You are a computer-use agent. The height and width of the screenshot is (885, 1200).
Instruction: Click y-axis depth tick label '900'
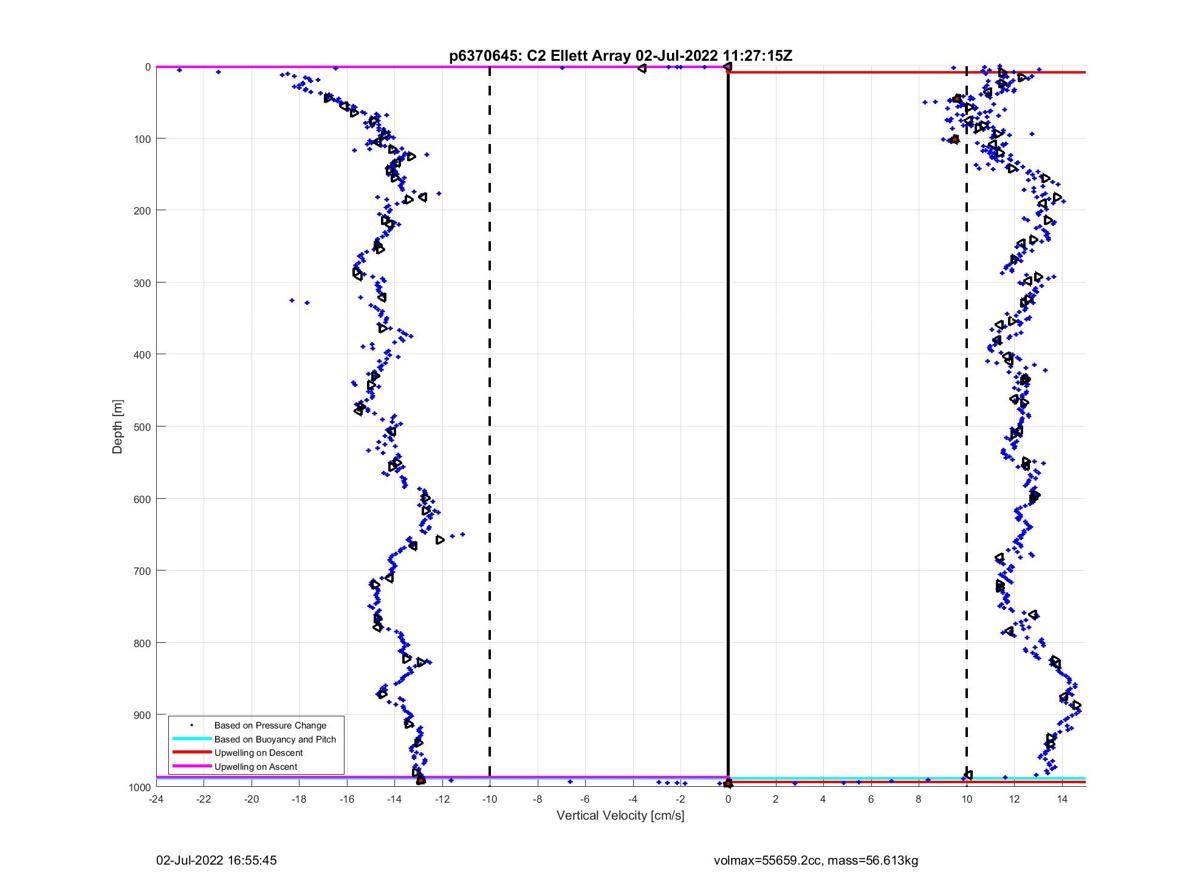[x=141, y=715]
